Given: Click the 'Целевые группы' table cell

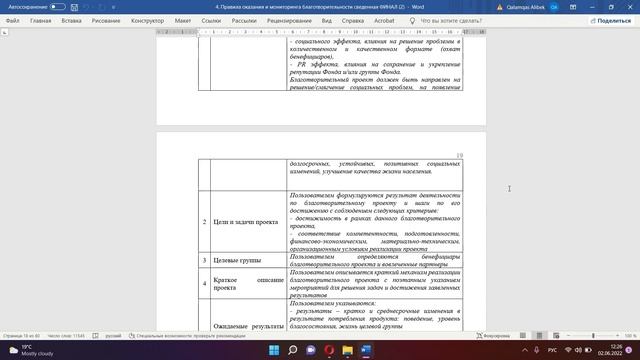Looking at the screenshot, I should click(x=249, y=260).
